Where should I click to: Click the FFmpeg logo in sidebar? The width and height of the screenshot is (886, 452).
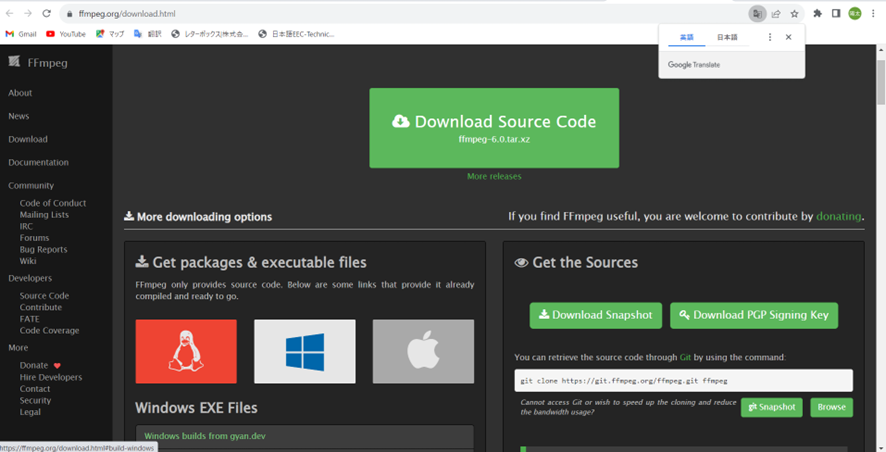[x=38, y=63]
